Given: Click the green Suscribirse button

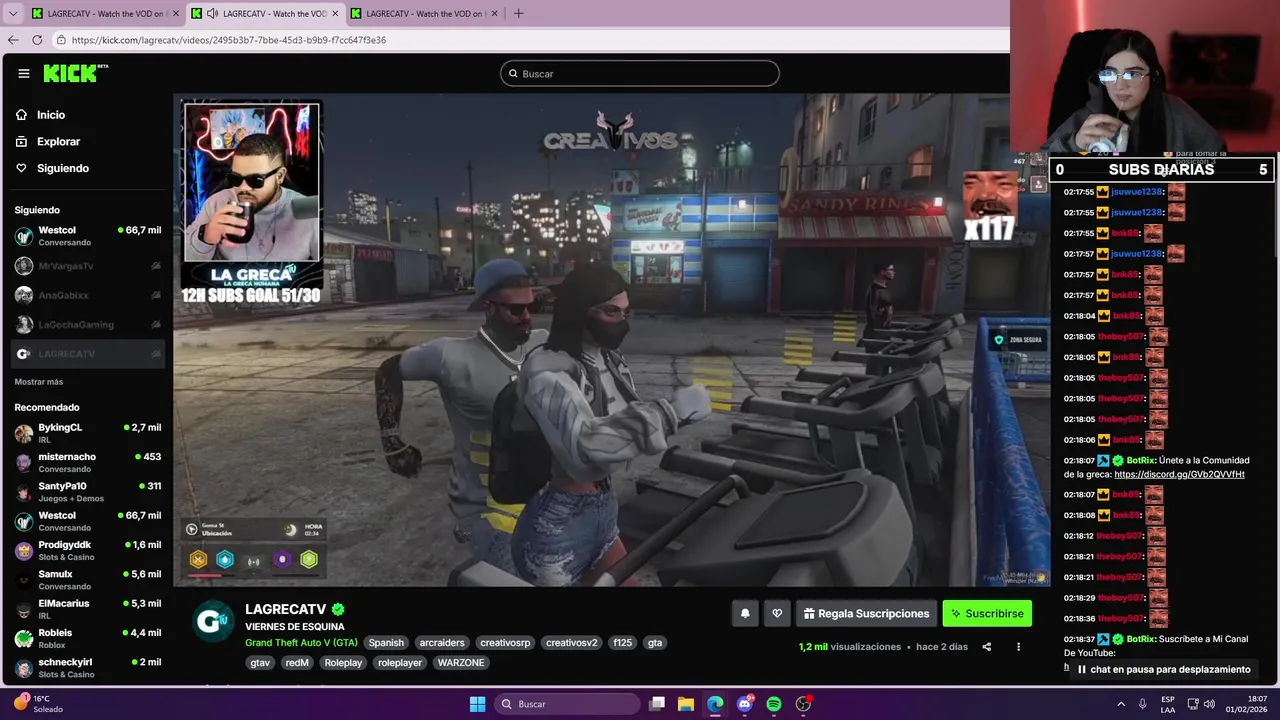Looking at the screenshot, I should click(987, 614).
